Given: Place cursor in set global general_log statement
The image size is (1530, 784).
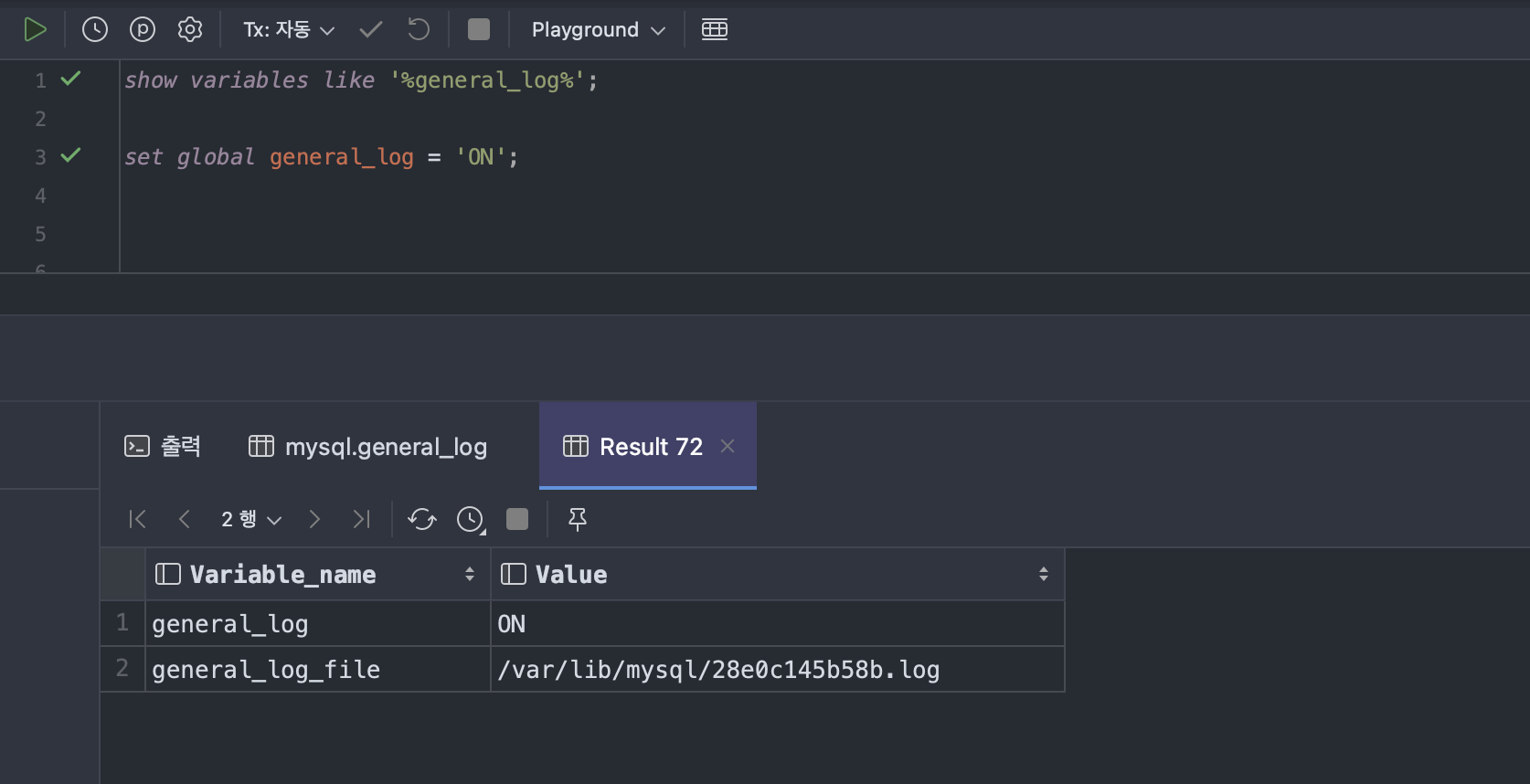Looking at the screenshot, I should [x=321, y=157].
